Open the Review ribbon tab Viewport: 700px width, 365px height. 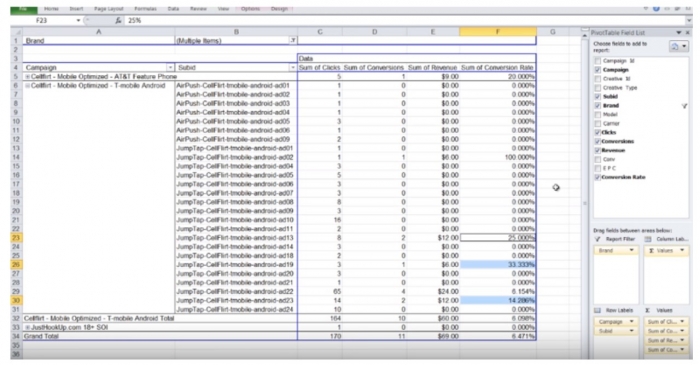click(x=198, y=9)
